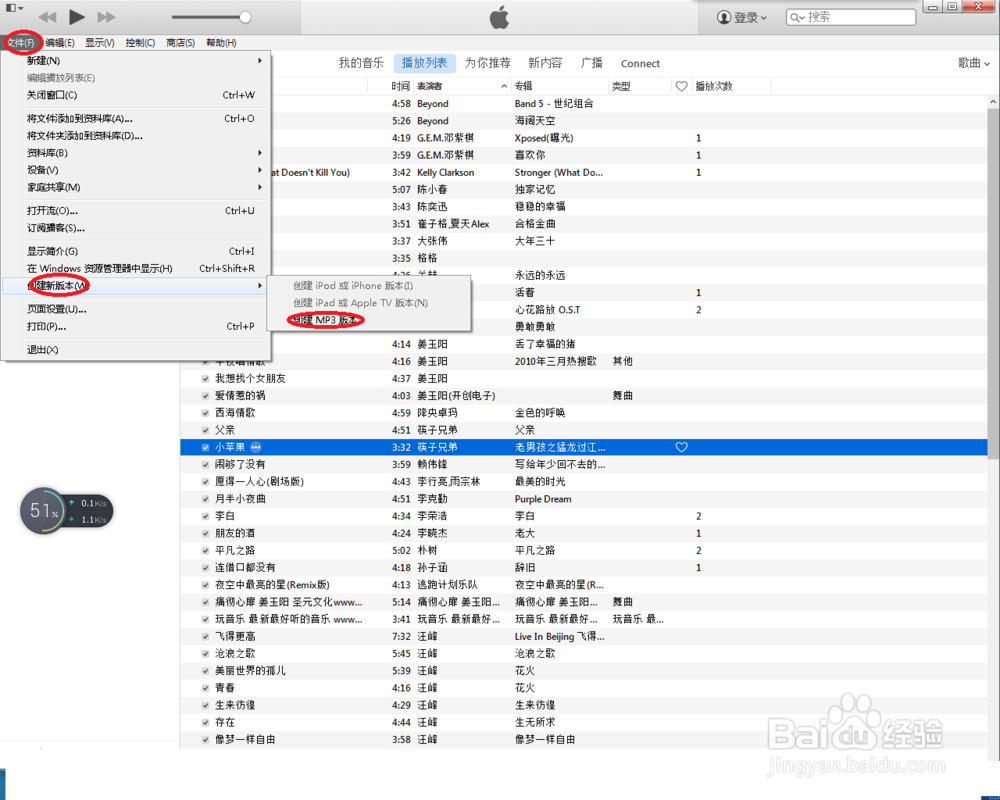This screenshot has width=1000, height=800.
Task: Expand the 创建新版本 submenu arrow
Action: [x=260, y=285]
